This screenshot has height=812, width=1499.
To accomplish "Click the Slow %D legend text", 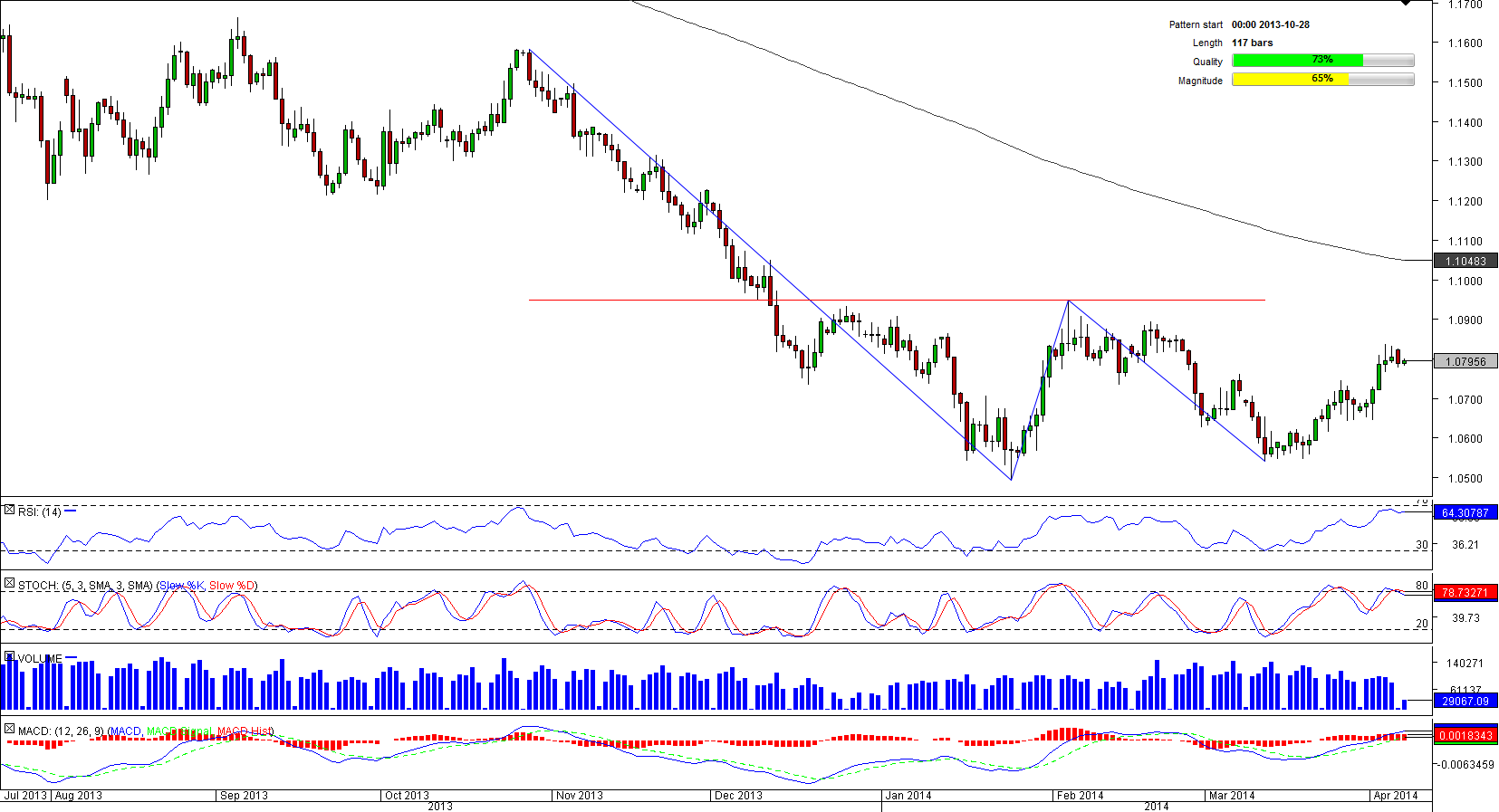I will tap(232, 586).
